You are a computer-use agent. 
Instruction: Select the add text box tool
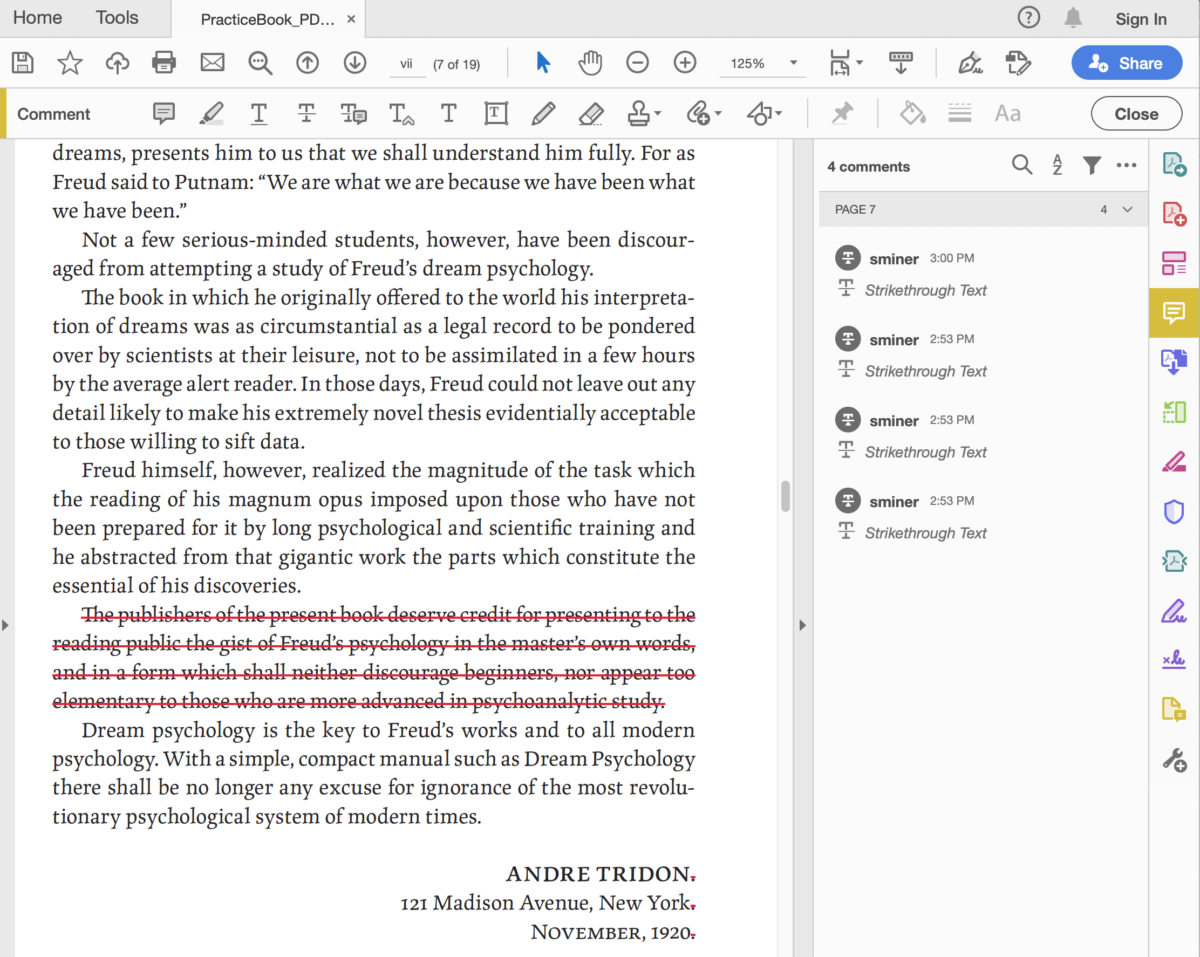click(x=495, y=113)
